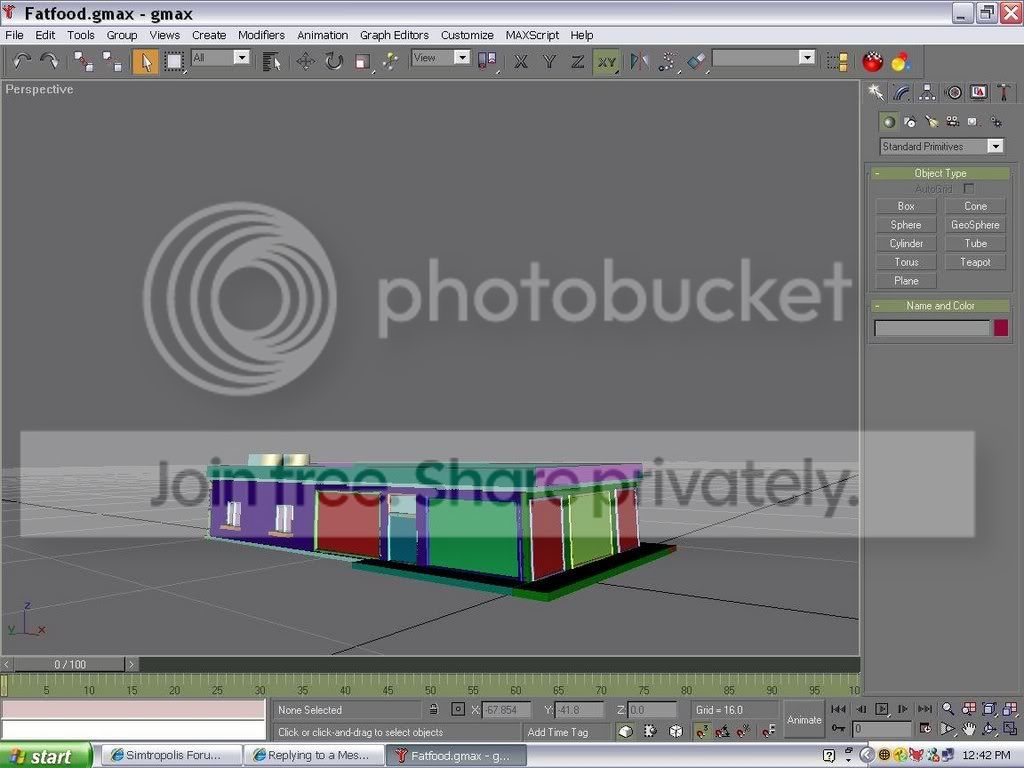Click the Align tool icon
The height and width of the screenshot is (768, 1024).
point(697,61)
